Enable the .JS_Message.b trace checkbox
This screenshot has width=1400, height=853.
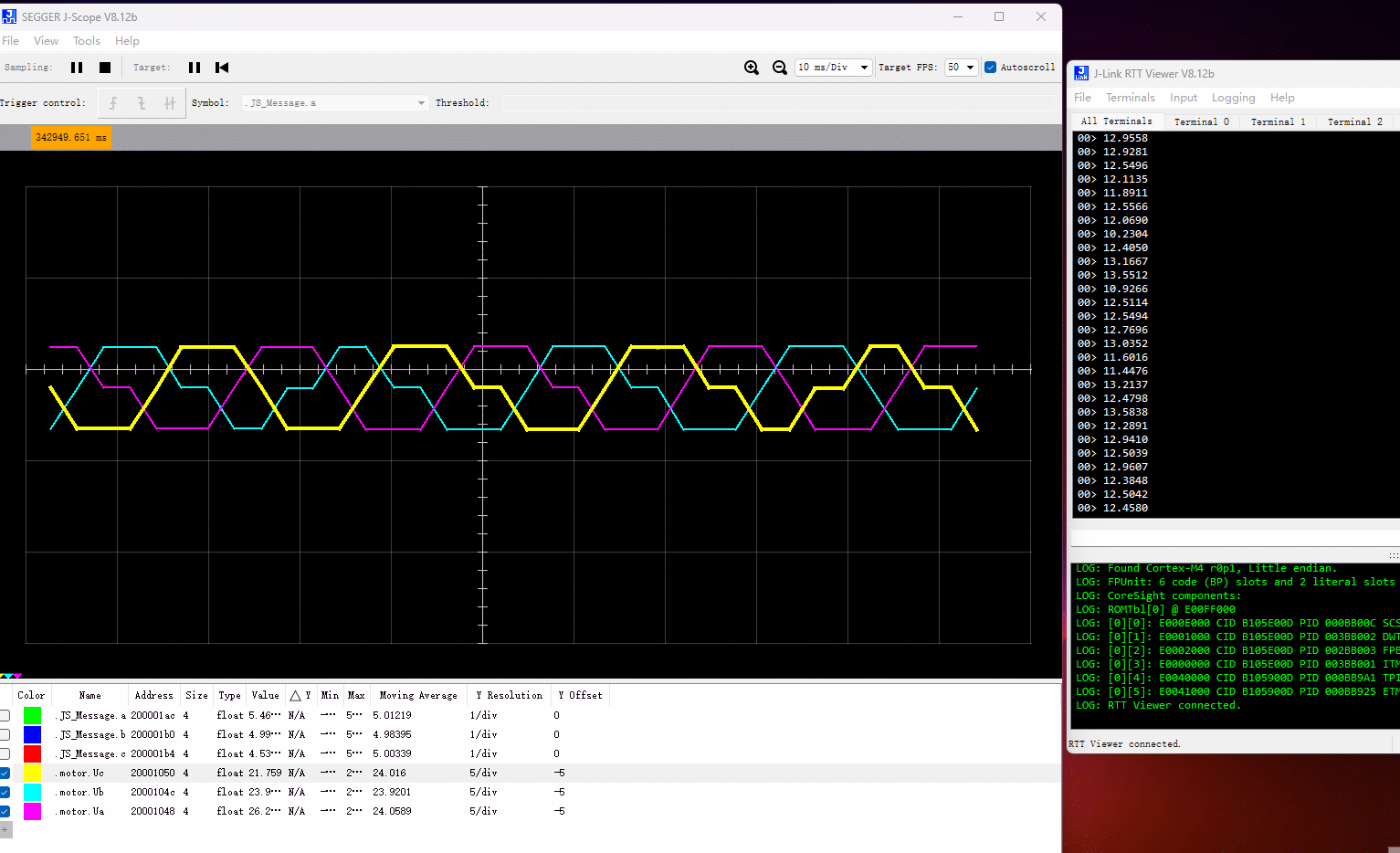click(x=5, y=734)
